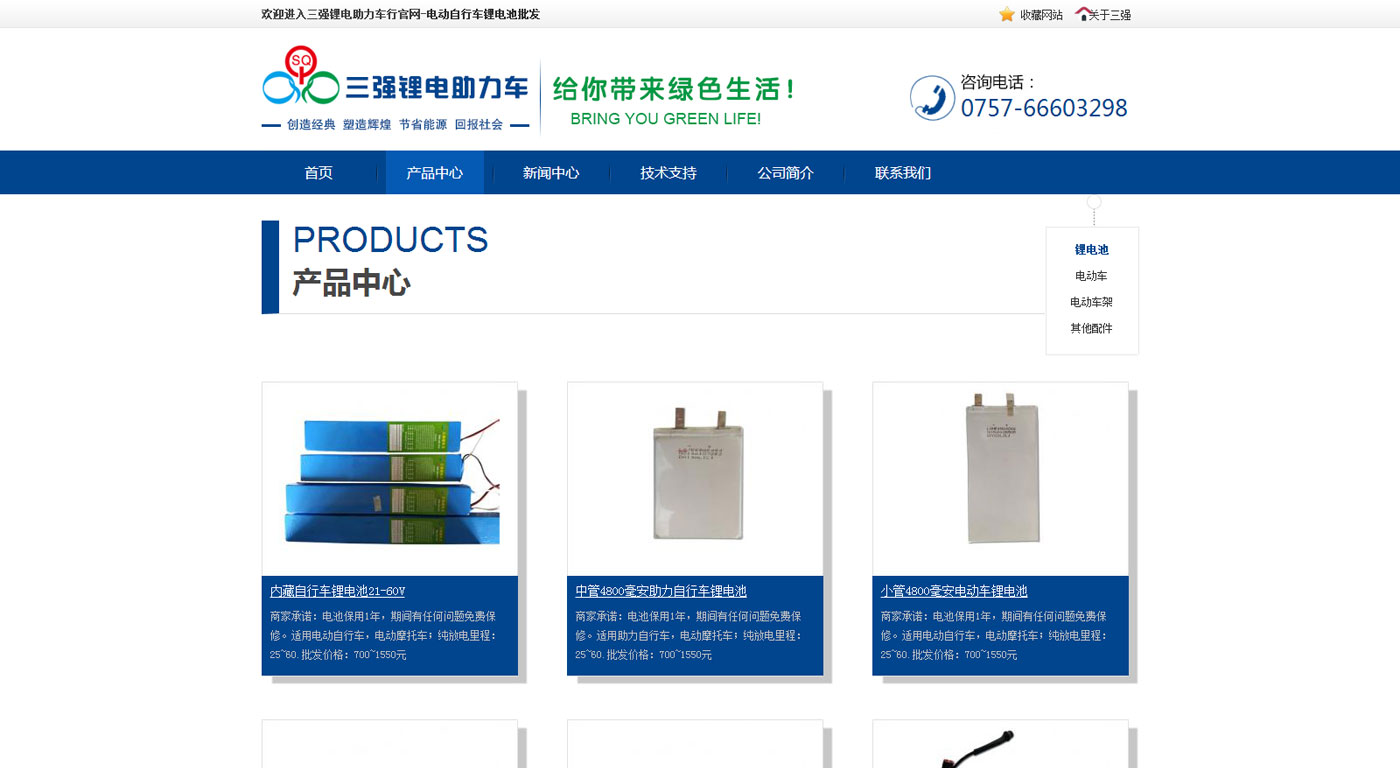Open the 公司简介 page
Viewport: 1400px width, 768px height.
(x=785, y=173)
